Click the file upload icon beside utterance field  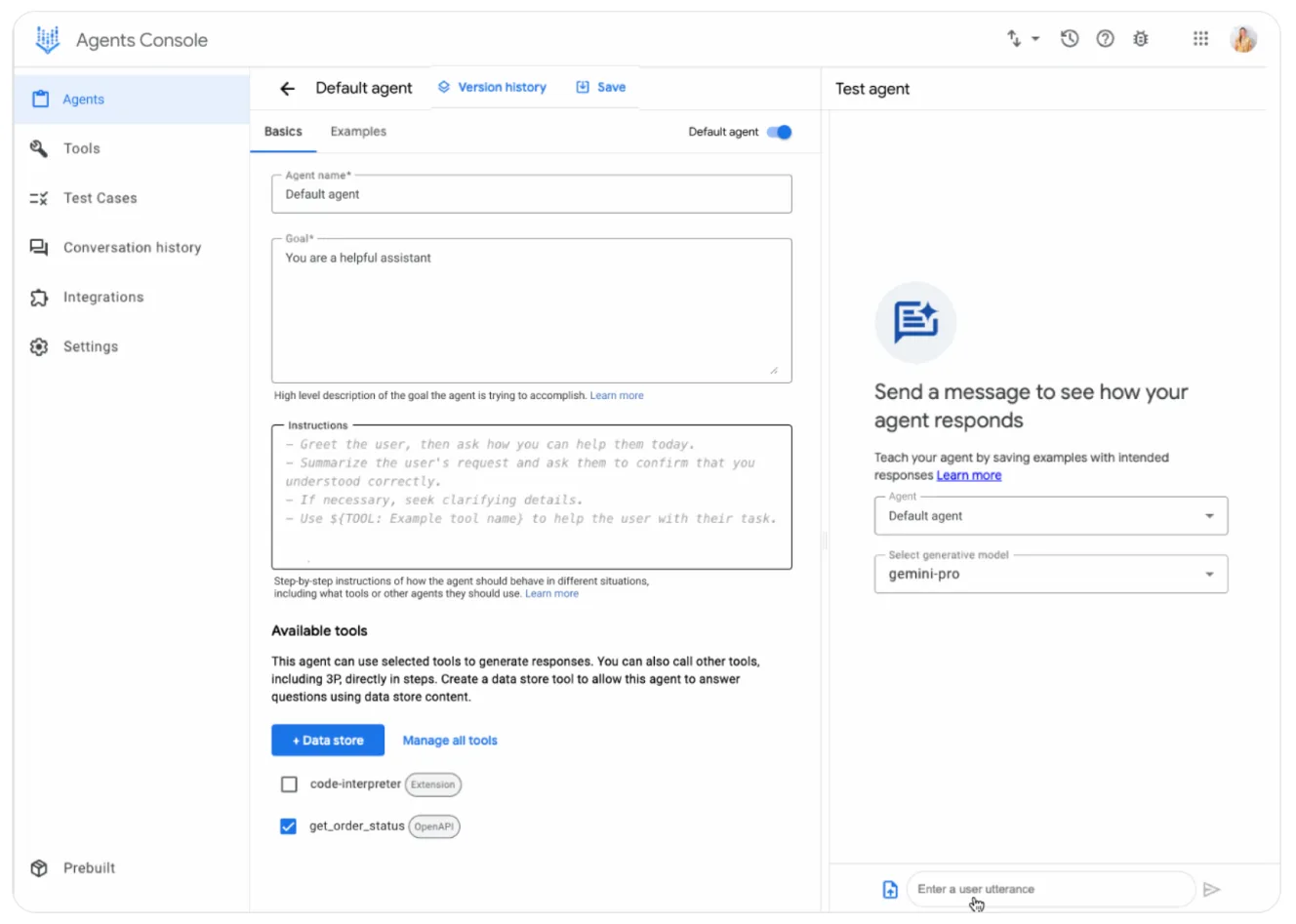tap(890, 889)
